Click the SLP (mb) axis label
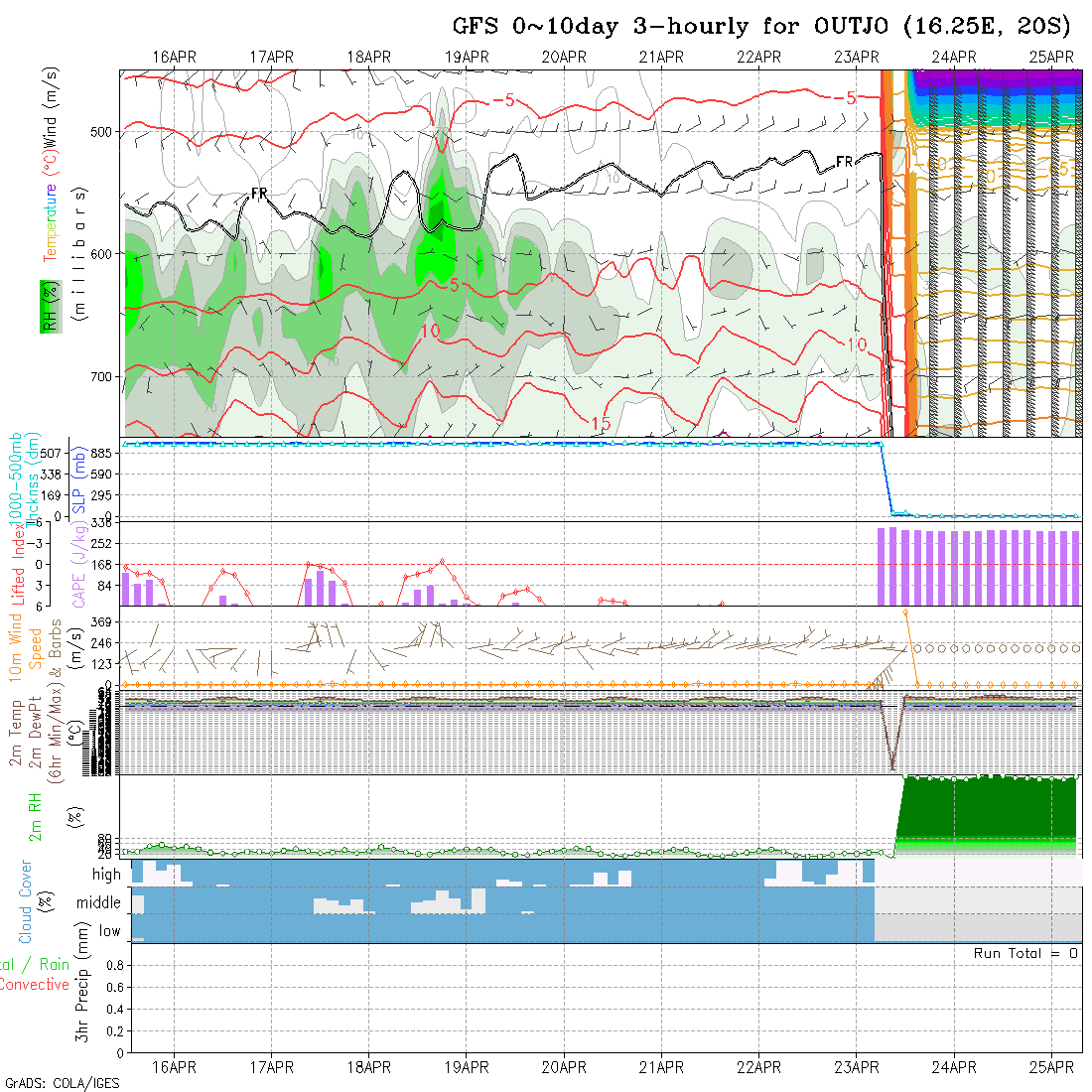Screen dimensions: 1092x1092 78,479
